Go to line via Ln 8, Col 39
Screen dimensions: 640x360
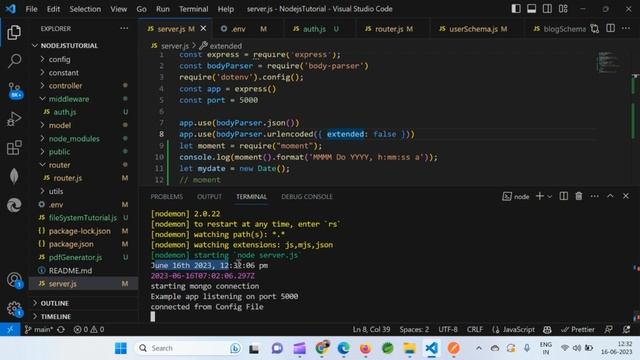(371, 329)
